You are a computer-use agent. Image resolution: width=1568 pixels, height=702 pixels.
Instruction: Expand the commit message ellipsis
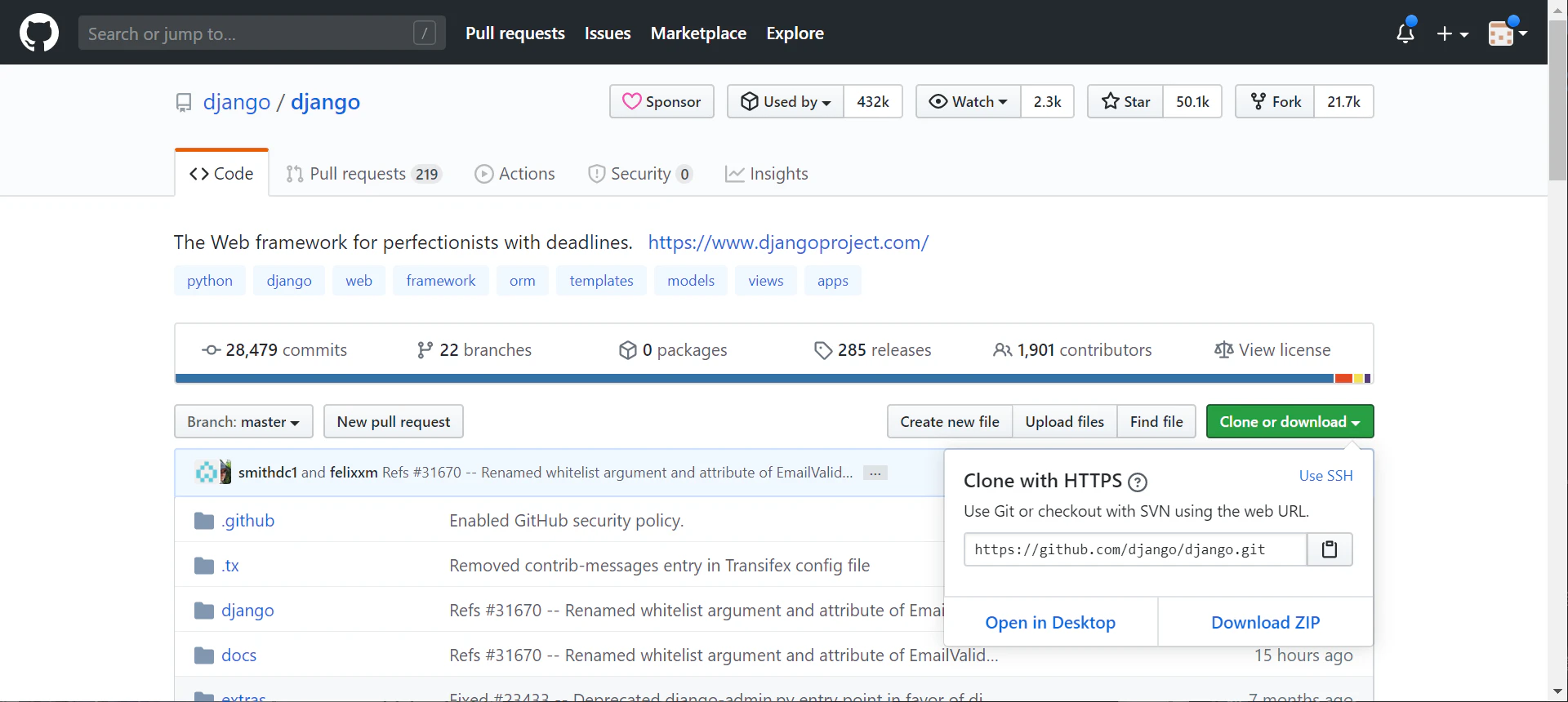875,473
